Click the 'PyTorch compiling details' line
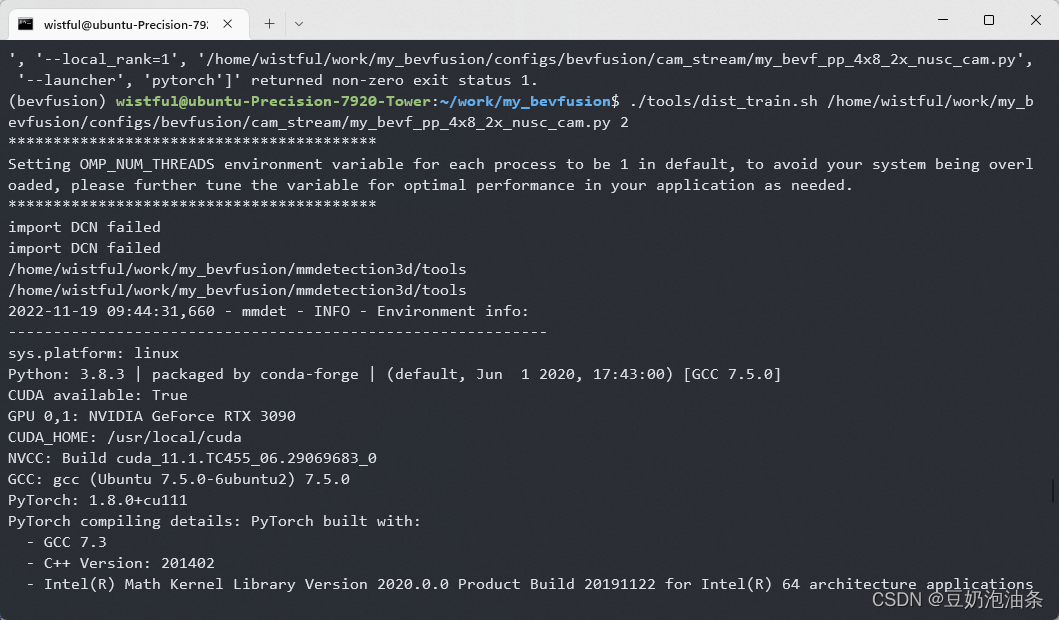1059x620 pixels. (215, 521)
